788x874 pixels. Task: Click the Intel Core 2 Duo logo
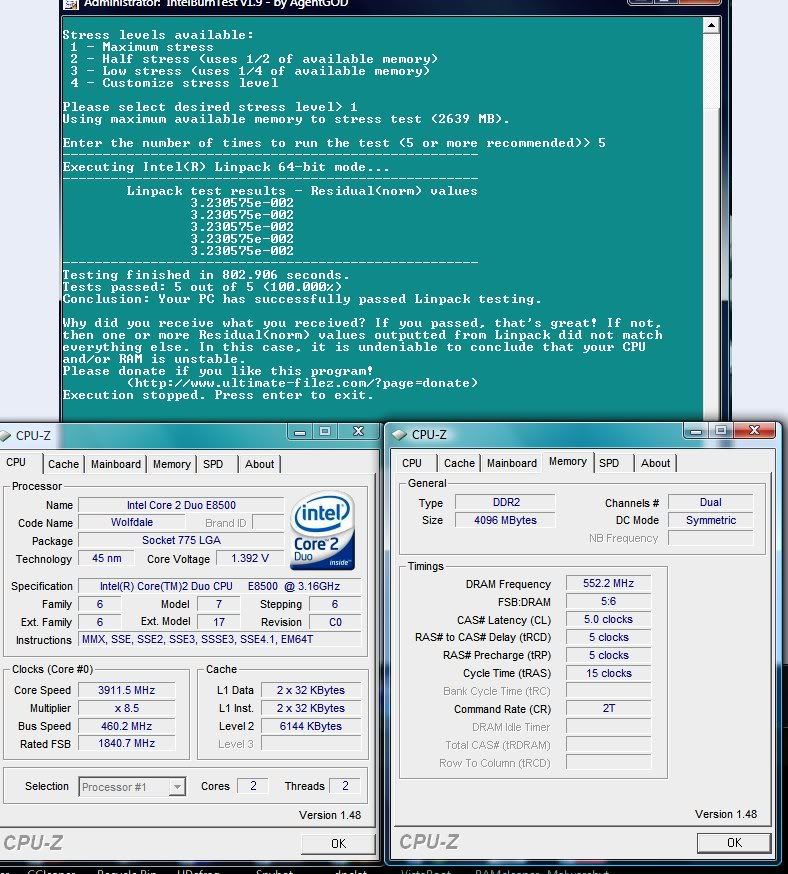click(x=323, y=531)
